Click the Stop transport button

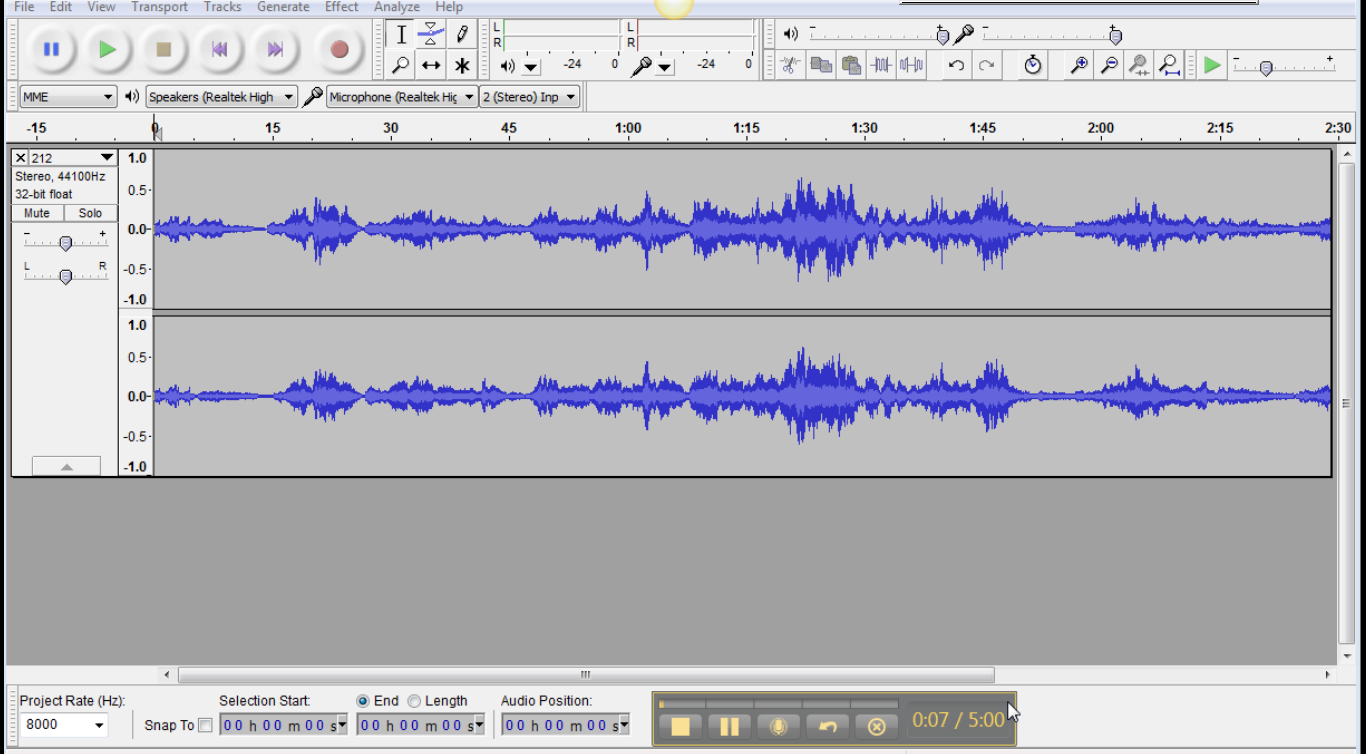(164, 49)
